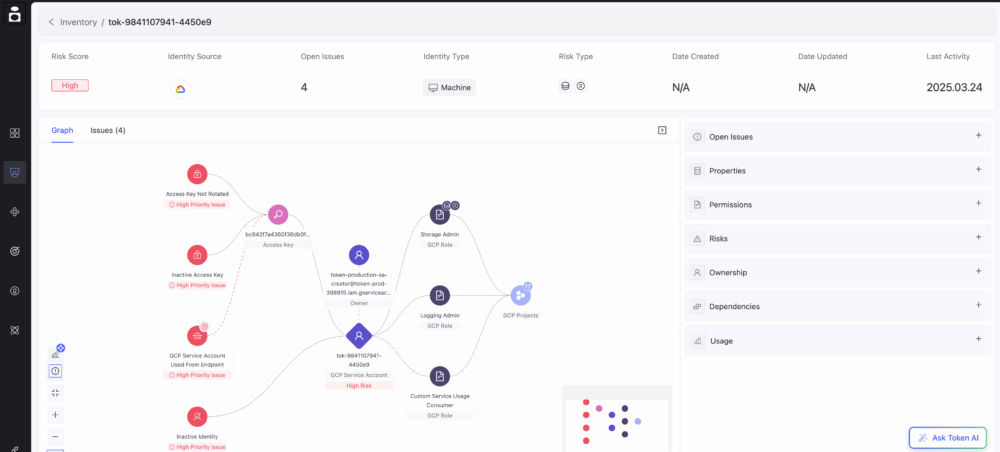Select the GCP Service Account Used From Endpoint node

coord(197,335)
